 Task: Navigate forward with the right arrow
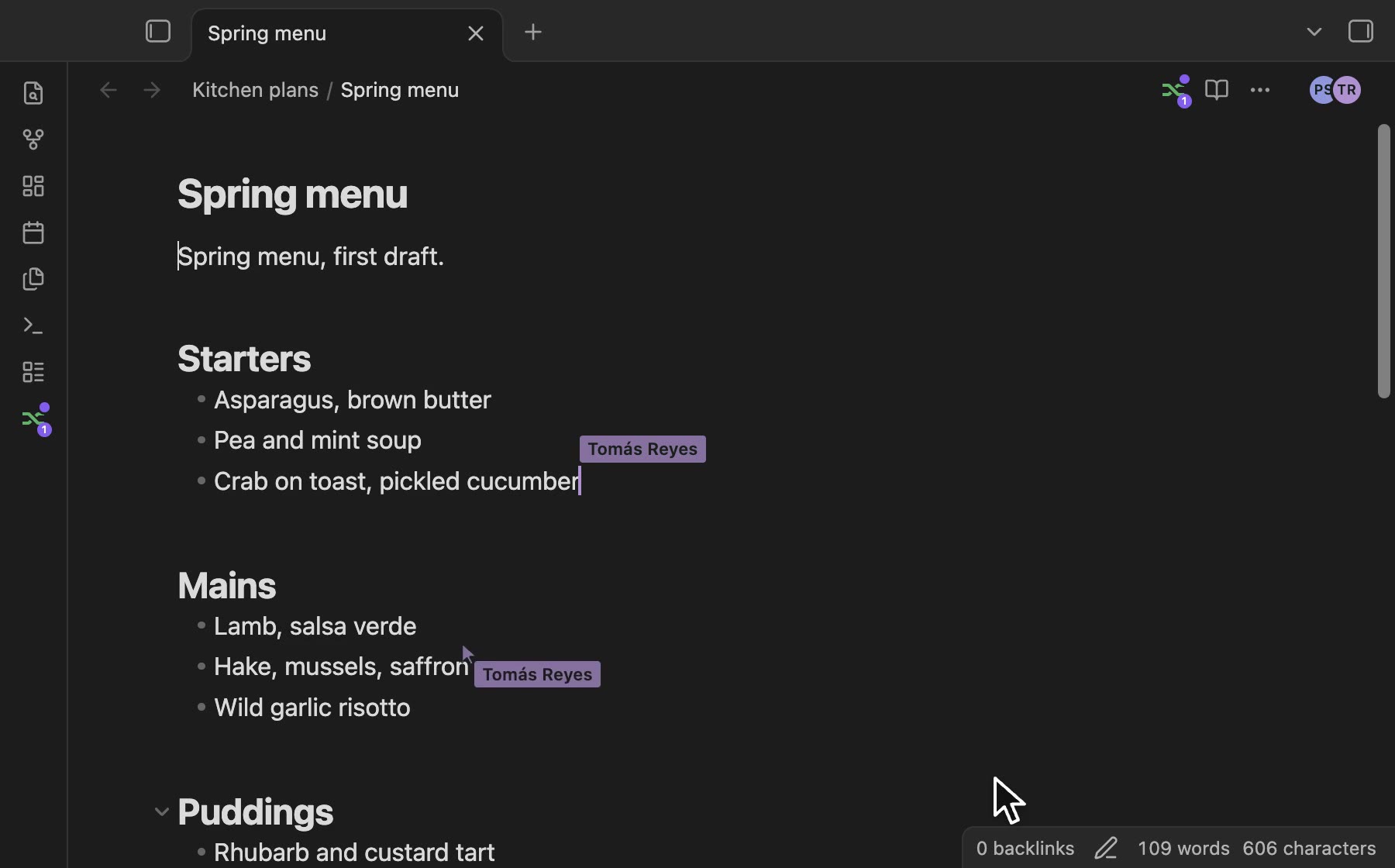point(152,91)
